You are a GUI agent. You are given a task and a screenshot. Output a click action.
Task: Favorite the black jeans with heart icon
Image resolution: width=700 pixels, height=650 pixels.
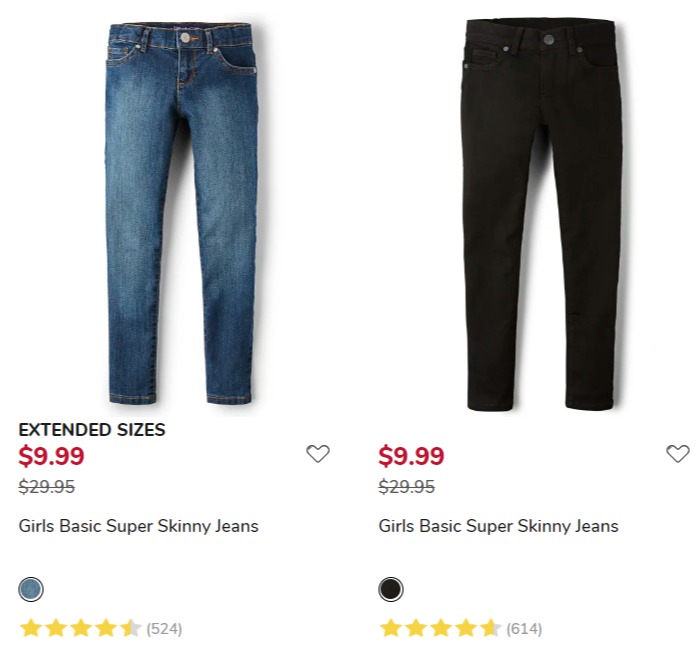pyautogui.click(x=678, y=454)
